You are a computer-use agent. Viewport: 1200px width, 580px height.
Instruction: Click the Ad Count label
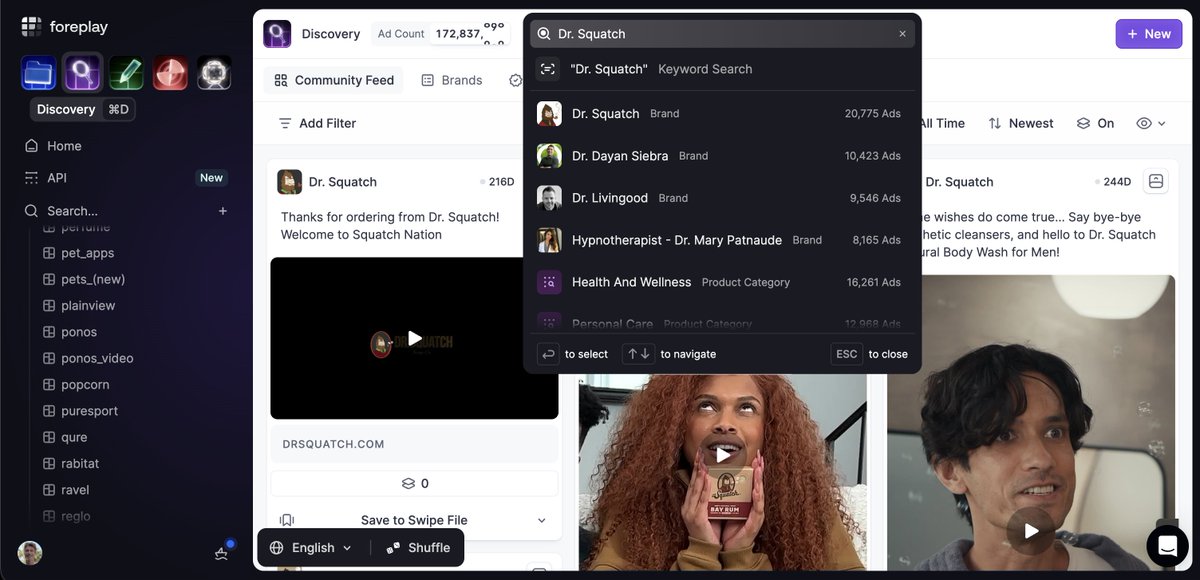pos(401,34)
